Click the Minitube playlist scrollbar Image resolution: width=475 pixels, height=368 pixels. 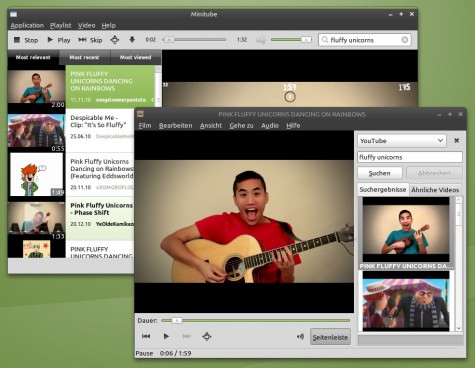tap(158, 86)
